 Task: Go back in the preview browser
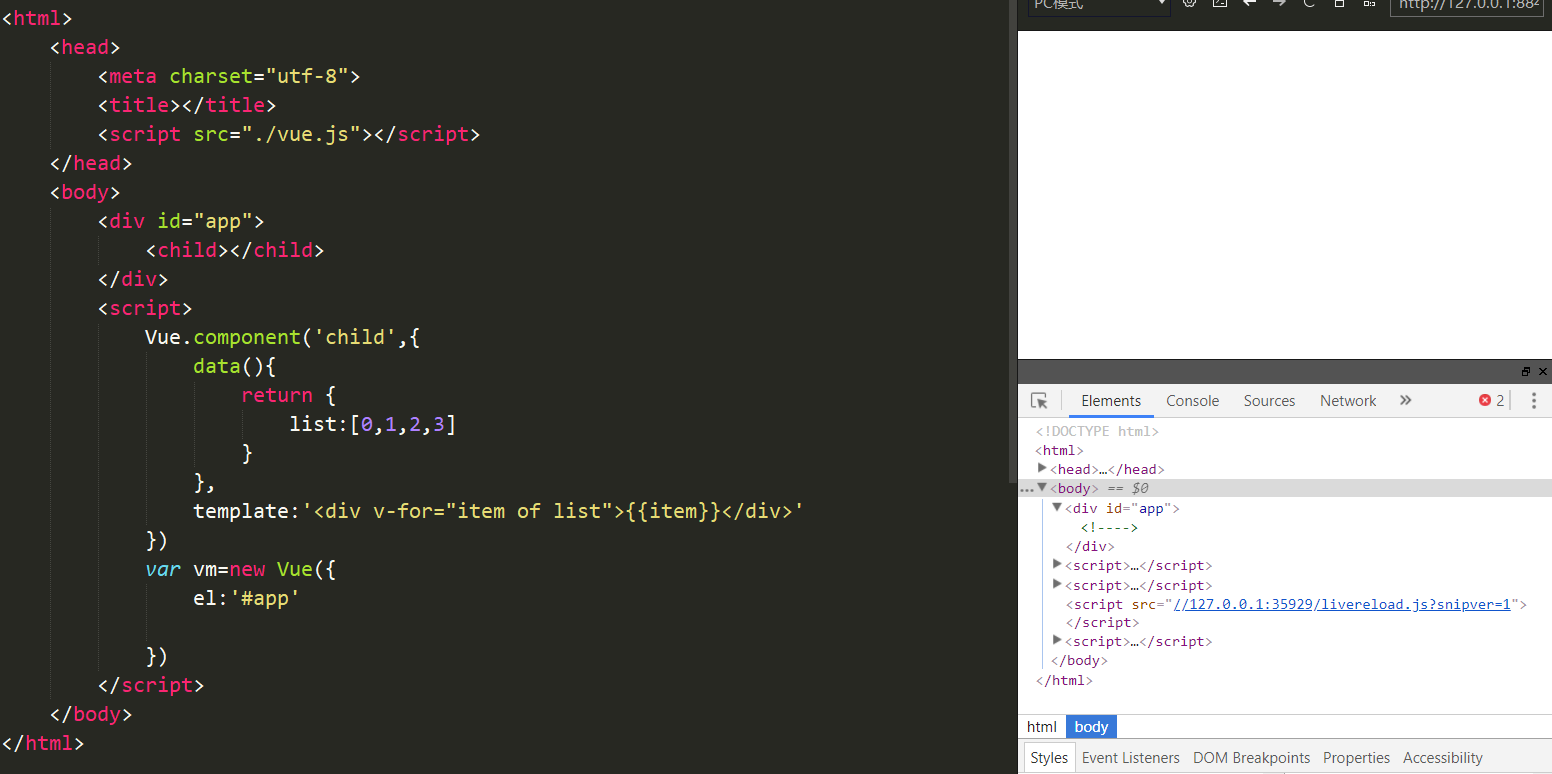pyautogui.click(x=1249, y=4)
